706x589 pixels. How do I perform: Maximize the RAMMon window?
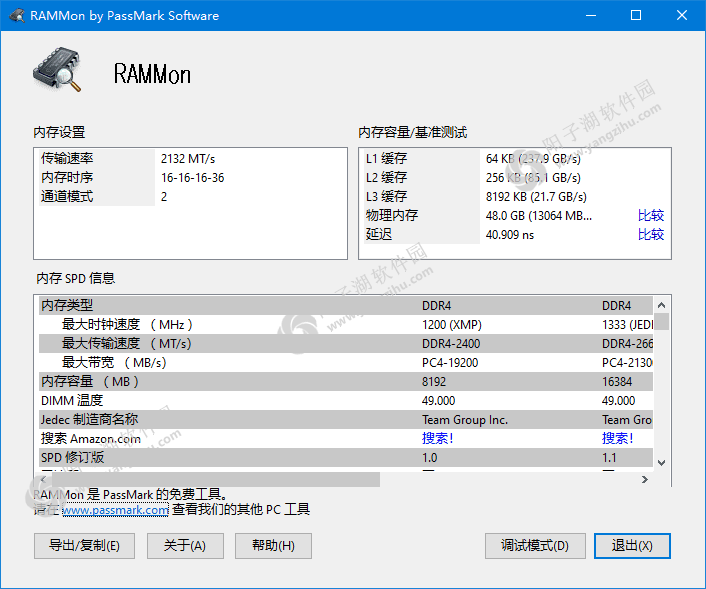pos(636,15)
